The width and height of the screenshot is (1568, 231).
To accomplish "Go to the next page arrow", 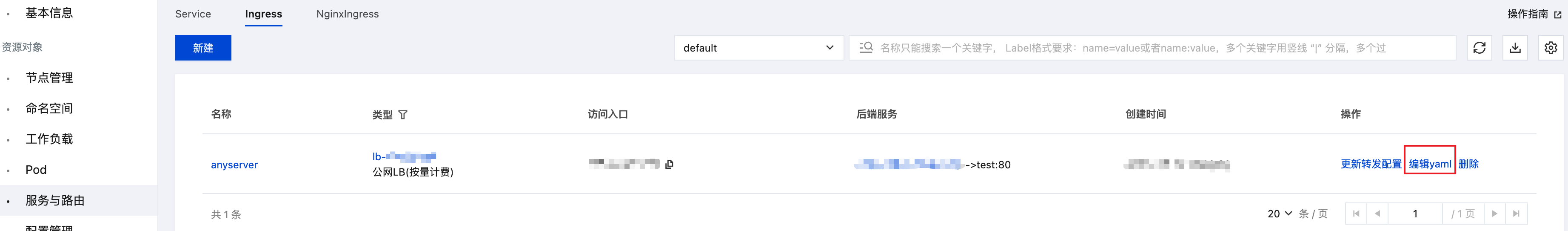I will 1494,214.
